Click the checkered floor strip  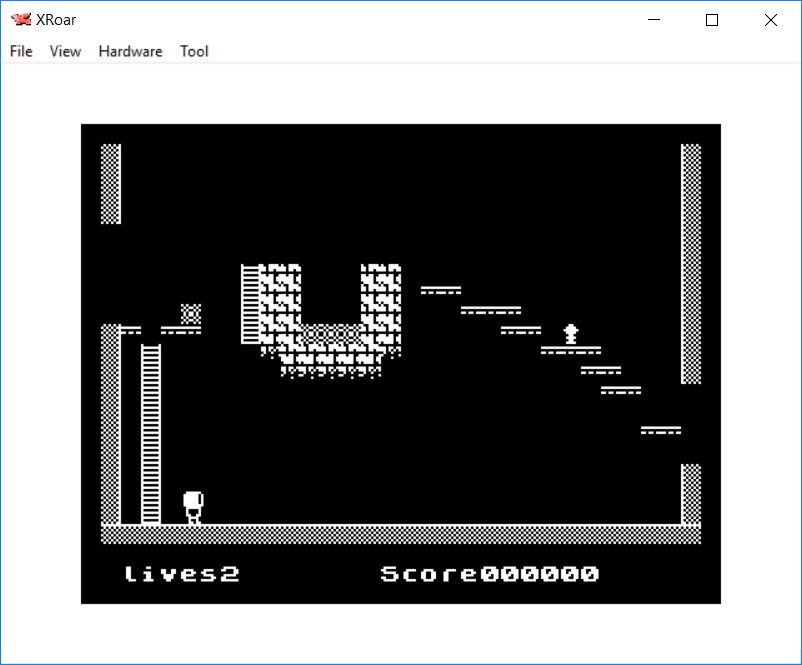coord(400,535)
